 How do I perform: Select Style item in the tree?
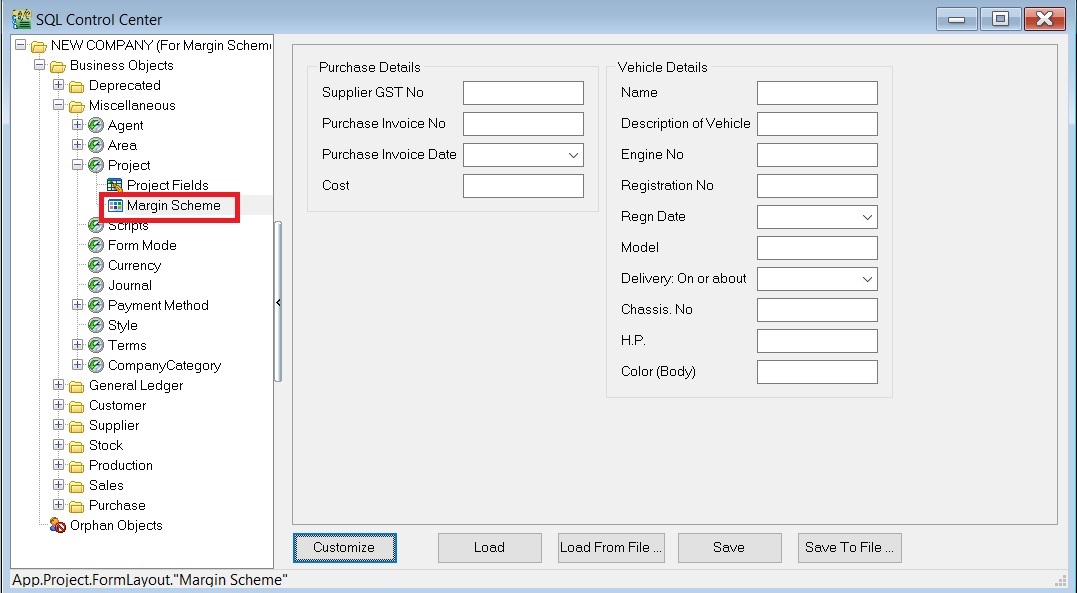[123, 325]
